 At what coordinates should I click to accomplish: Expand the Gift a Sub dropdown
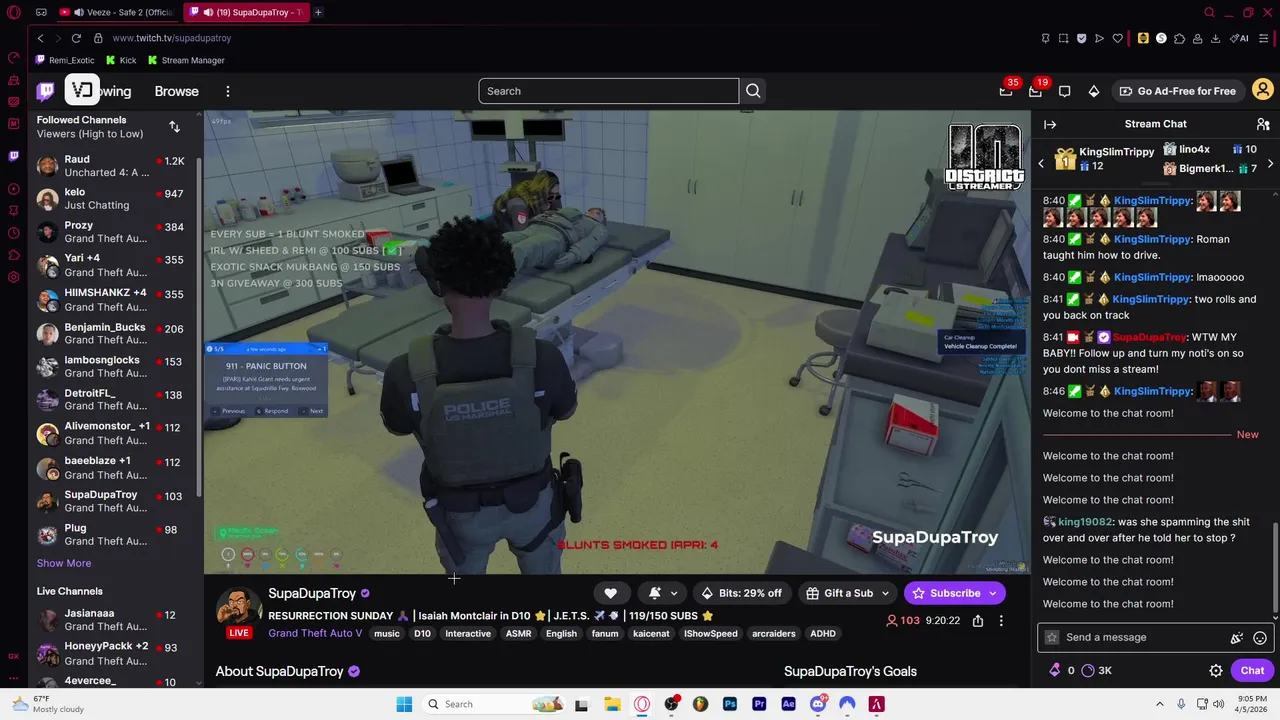[884, 593]
